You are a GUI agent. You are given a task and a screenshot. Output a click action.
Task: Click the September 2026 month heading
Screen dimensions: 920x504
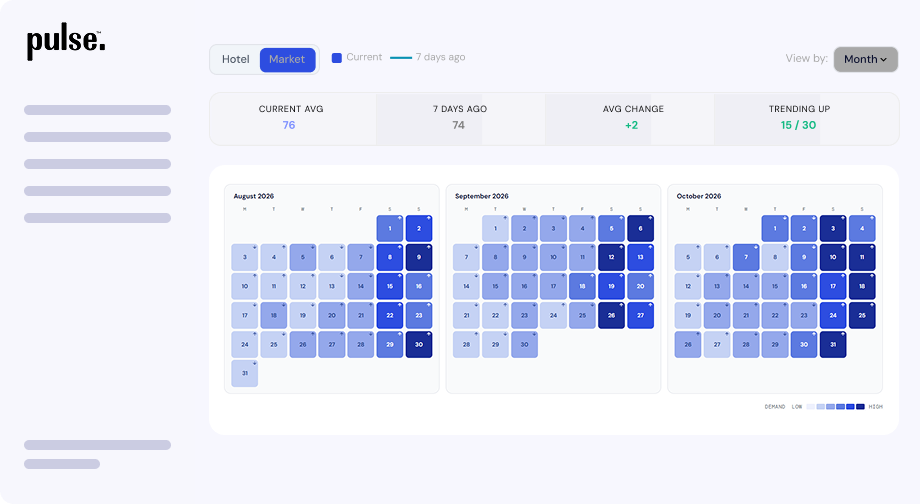point(482,196)
